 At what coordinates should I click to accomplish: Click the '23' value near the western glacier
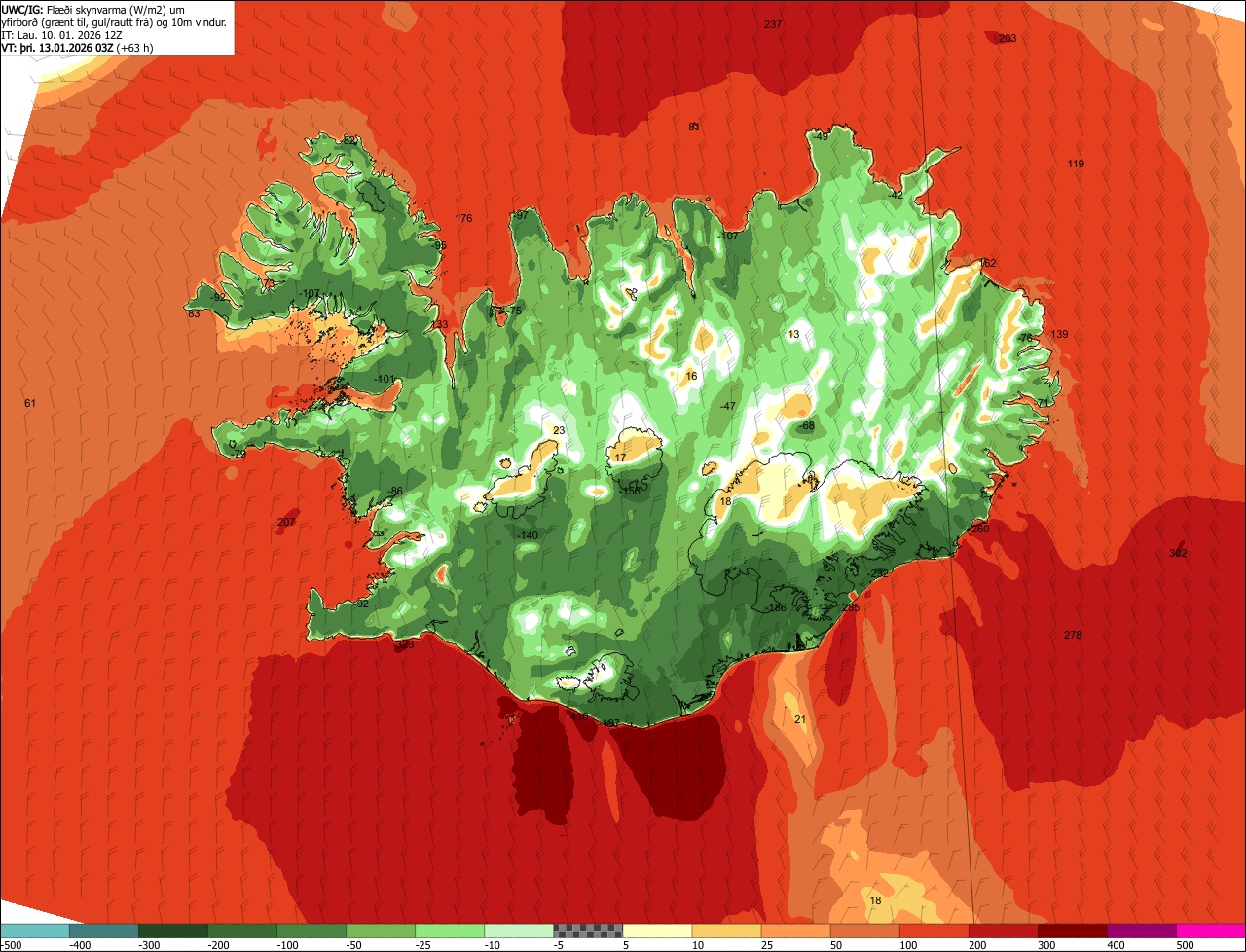coord(559,430)
